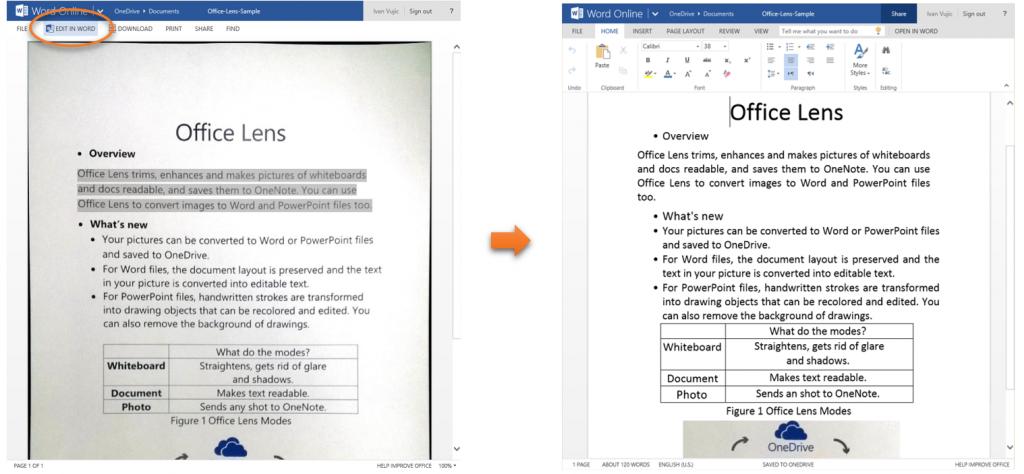Image resolution: width=1024 pixels, height=474 pixels.
Task: Click ABOUT 120 WORDS in the status bar
Action: click(x=626, y=465)
